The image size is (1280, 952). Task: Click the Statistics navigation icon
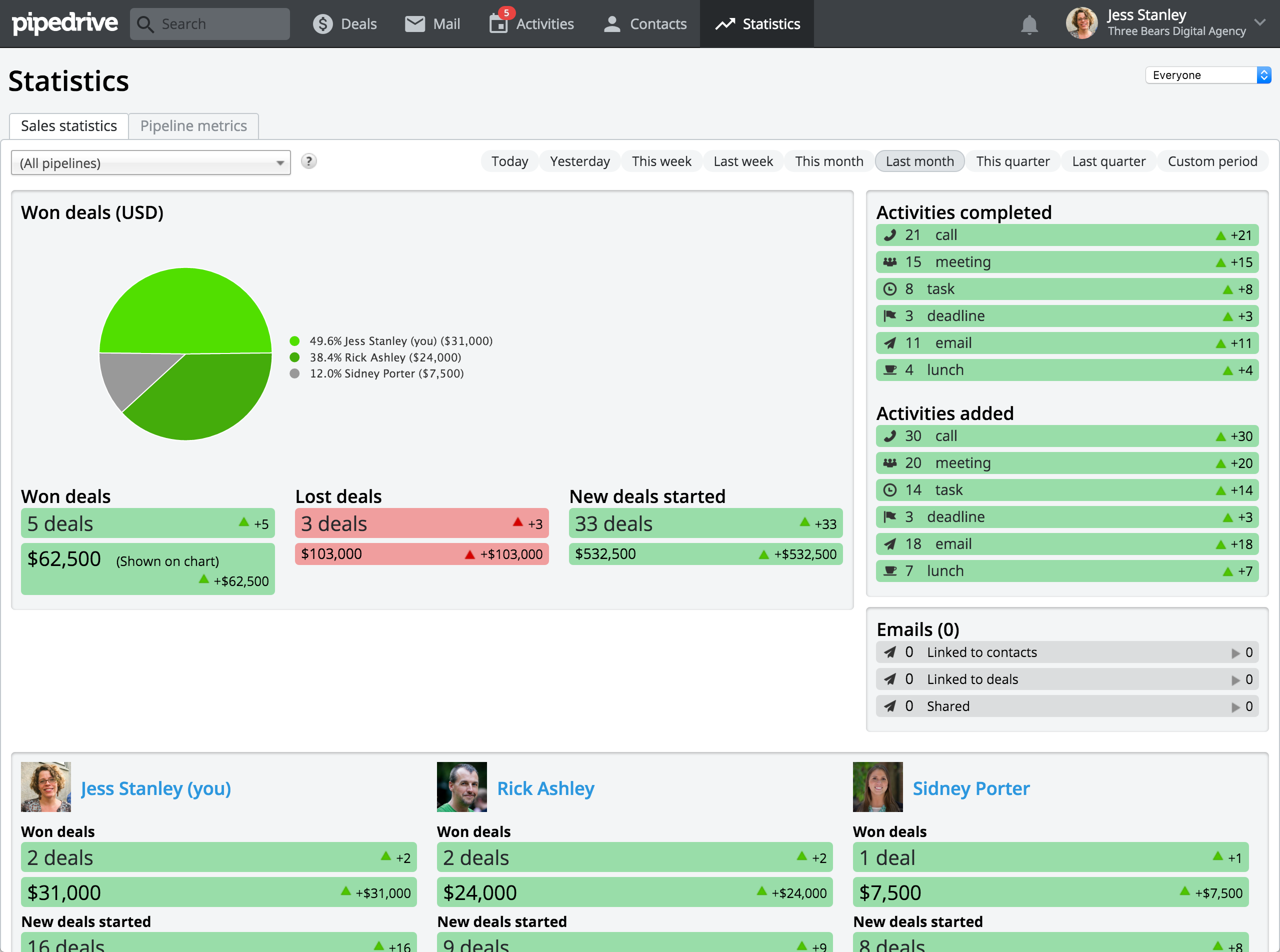coord(724,22)
